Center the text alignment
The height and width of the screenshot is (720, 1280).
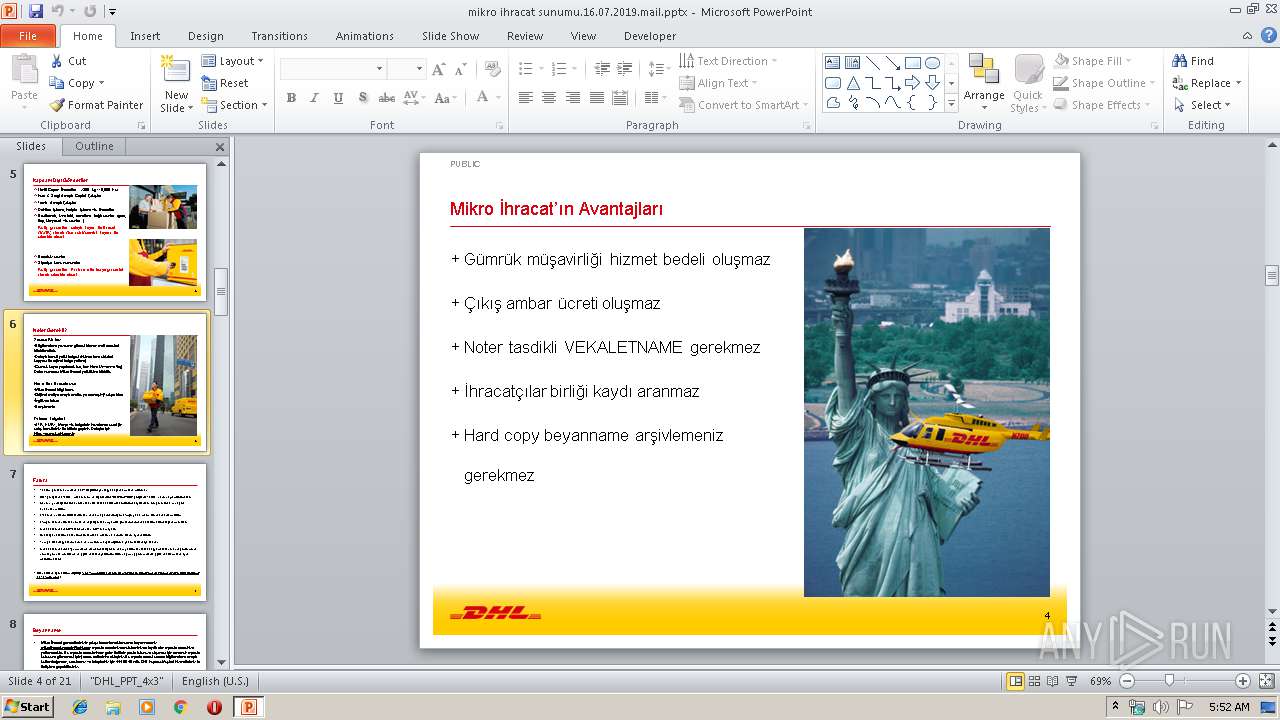(549, 98)
